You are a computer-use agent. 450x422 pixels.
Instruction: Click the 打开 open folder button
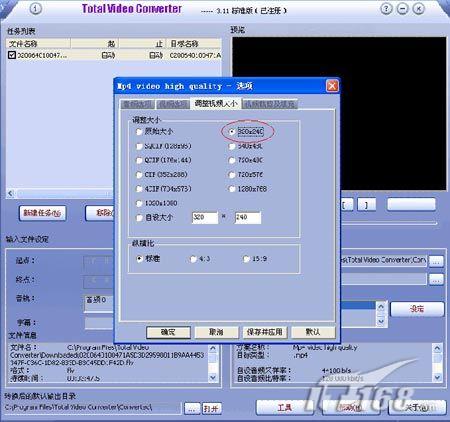[212, 409]
